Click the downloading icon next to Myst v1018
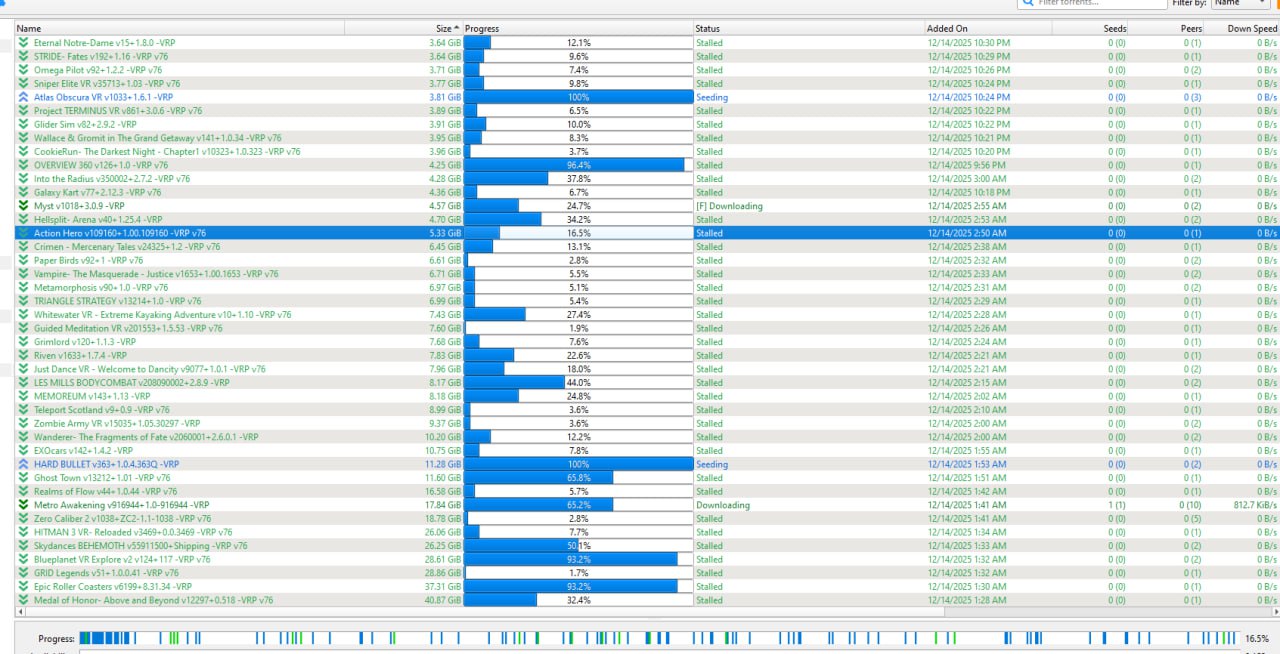Image resolution: width=1280 pixels, height=654 pixels. click(x=23, y=206)
